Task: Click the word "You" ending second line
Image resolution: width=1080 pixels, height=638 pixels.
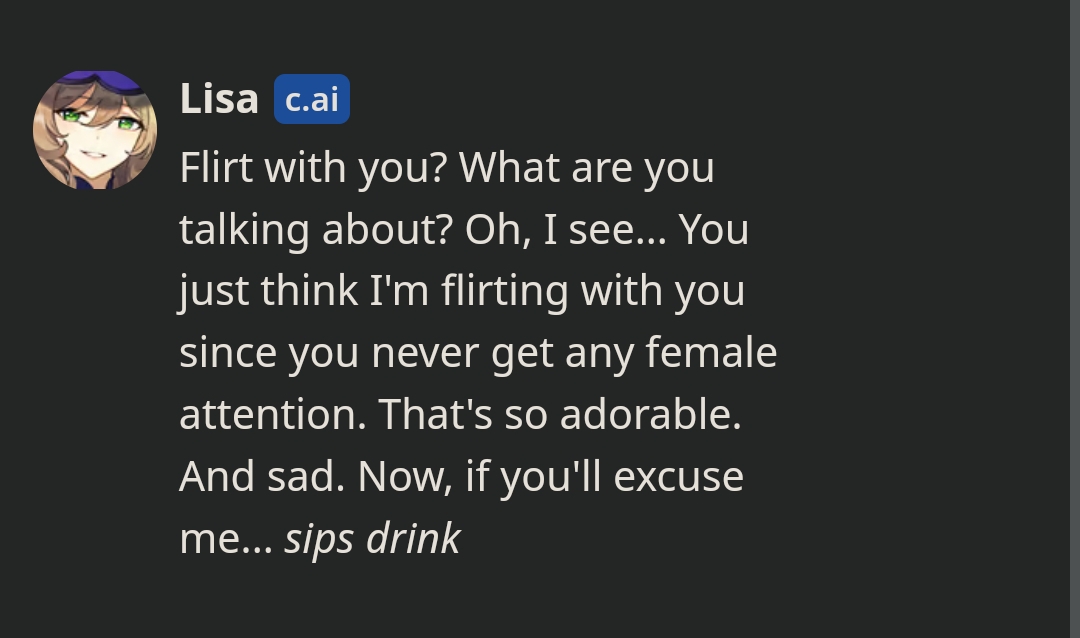Action: [x=714, y=229]
